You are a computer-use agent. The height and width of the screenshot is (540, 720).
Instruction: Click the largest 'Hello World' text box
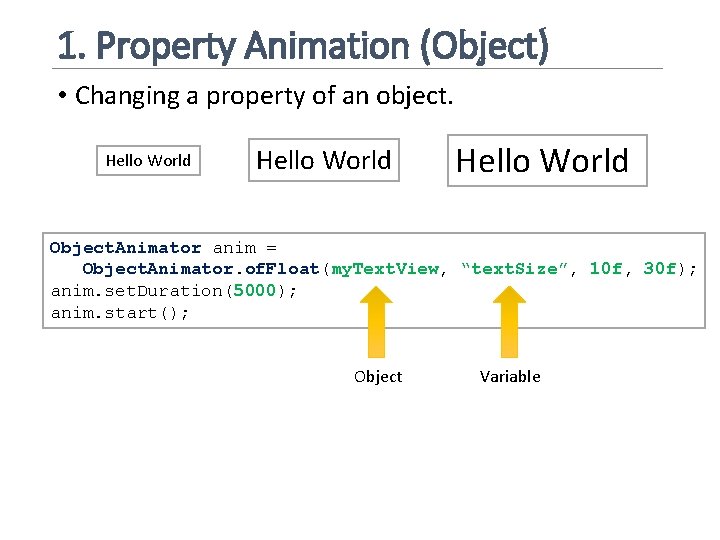[547, 160]
